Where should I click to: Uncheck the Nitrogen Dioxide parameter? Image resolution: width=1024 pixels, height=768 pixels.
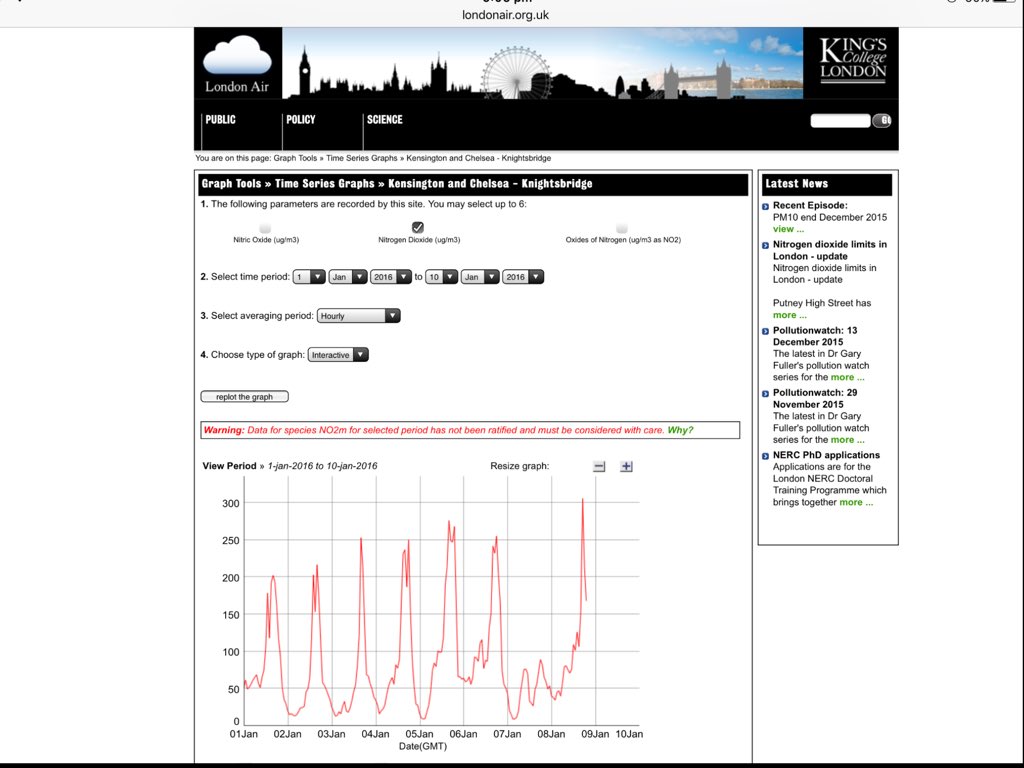(417, 227)
